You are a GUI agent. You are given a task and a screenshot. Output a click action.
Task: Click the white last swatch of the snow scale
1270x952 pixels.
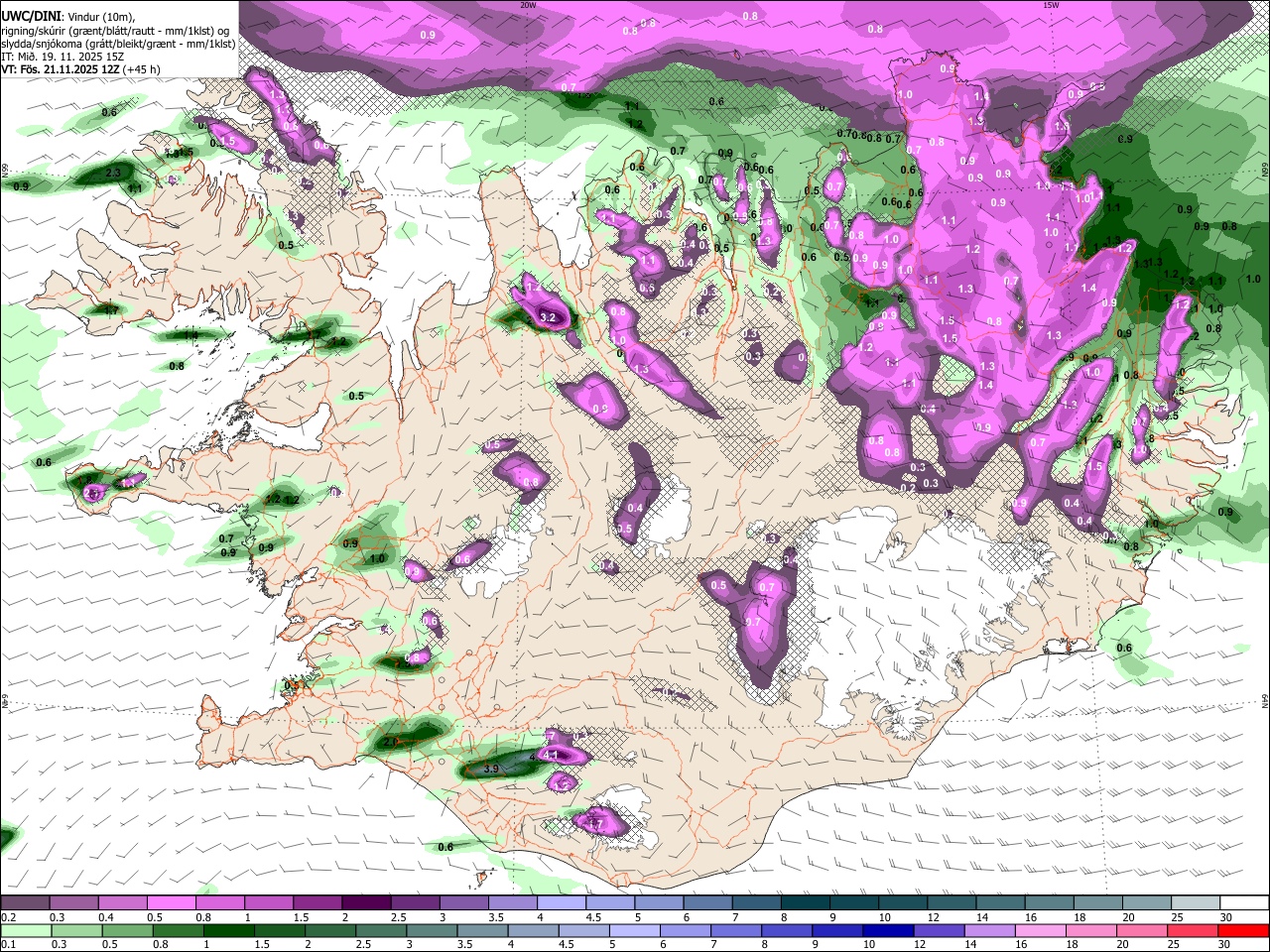[1244, 903]
